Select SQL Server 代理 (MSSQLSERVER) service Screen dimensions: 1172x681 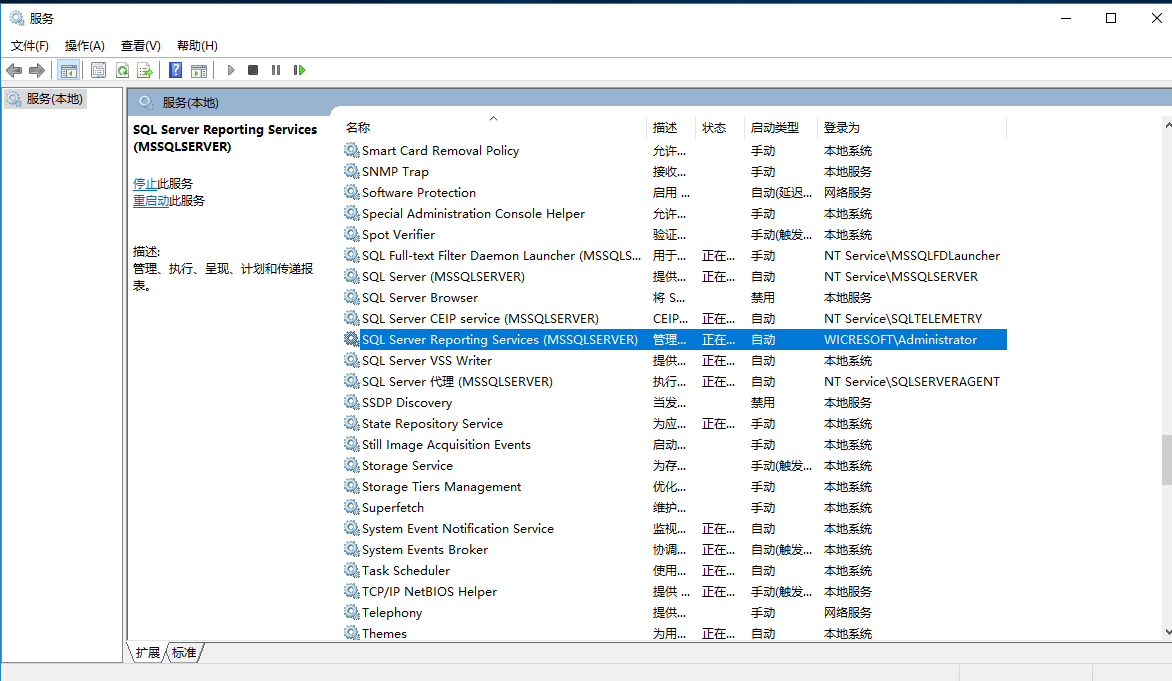675,381
